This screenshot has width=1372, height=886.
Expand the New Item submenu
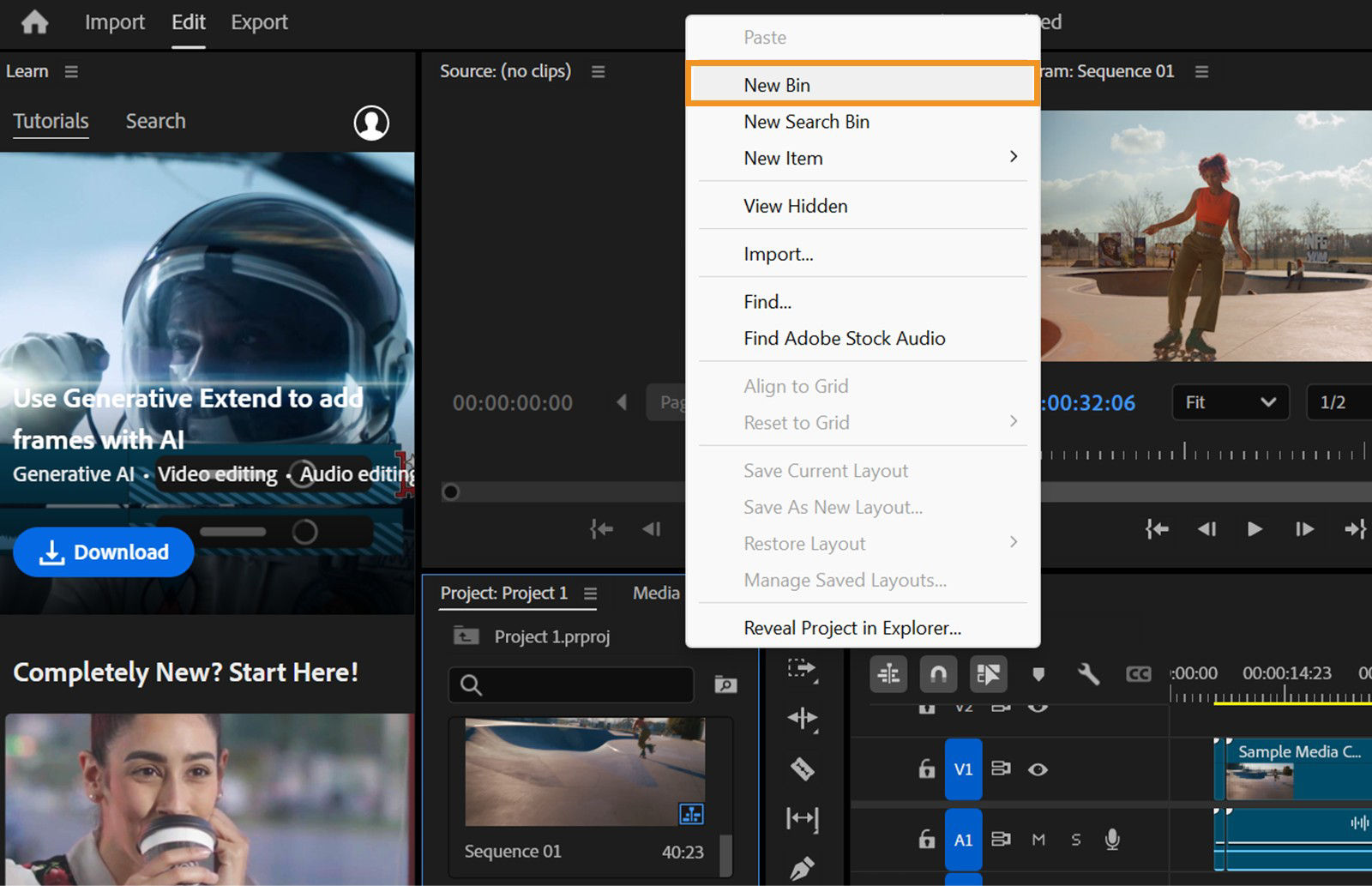pyautogui.click(x=862, y=158)
